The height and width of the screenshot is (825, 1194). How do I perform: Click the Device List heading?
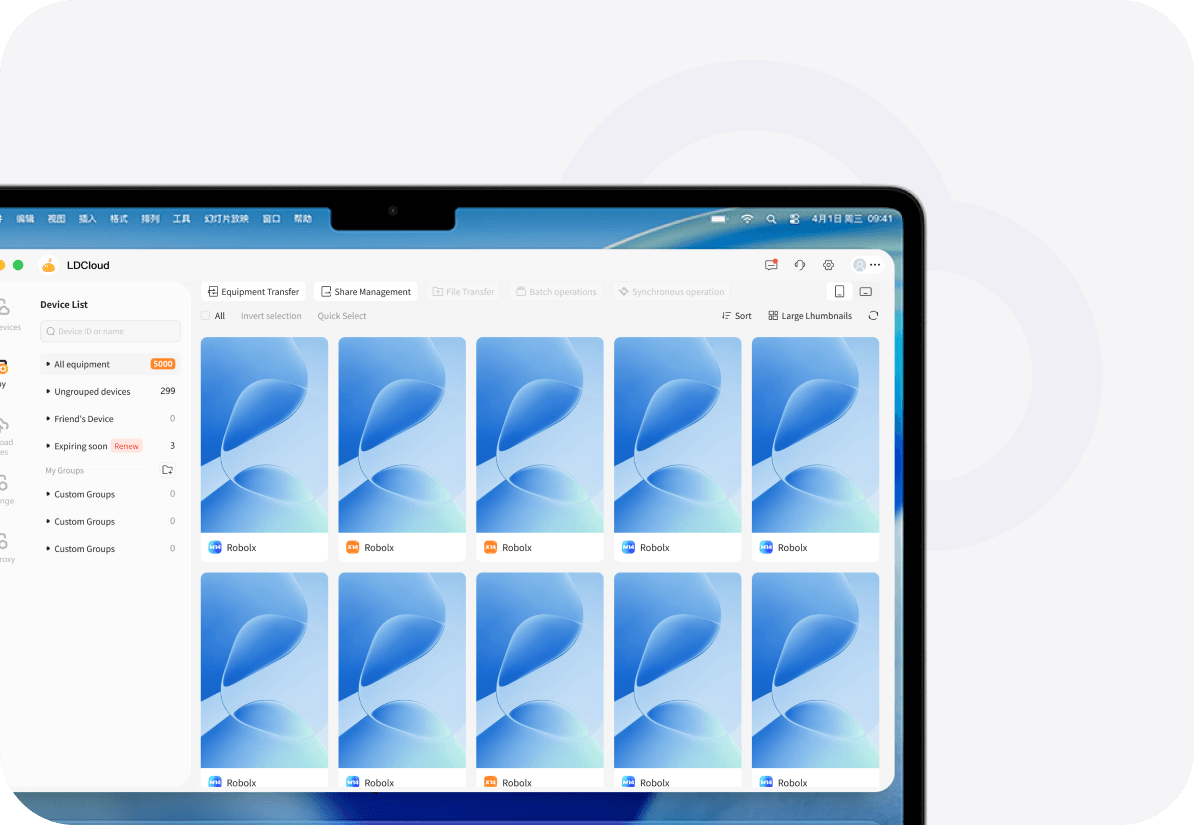(x=64, y=304)
